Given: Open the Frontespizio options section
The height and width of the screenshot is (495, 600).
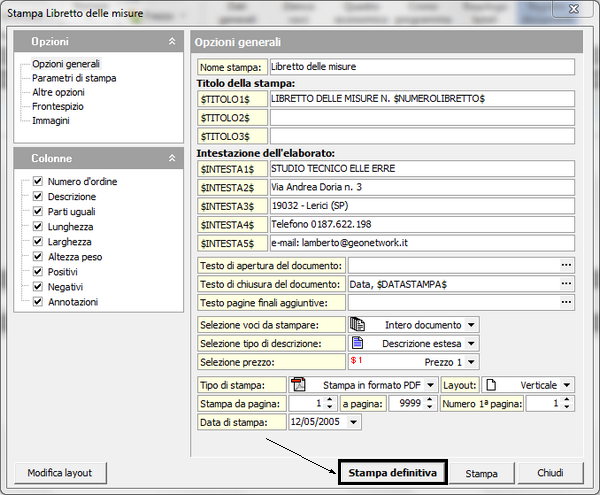Looking at the screenshot, I should pyautogui.click(x=58, y=106).
